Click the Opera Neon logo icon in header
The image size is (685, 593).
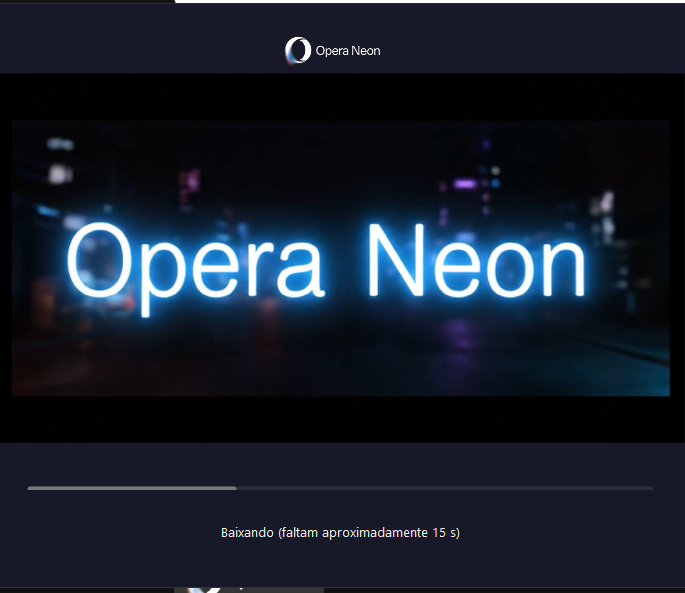297,51
